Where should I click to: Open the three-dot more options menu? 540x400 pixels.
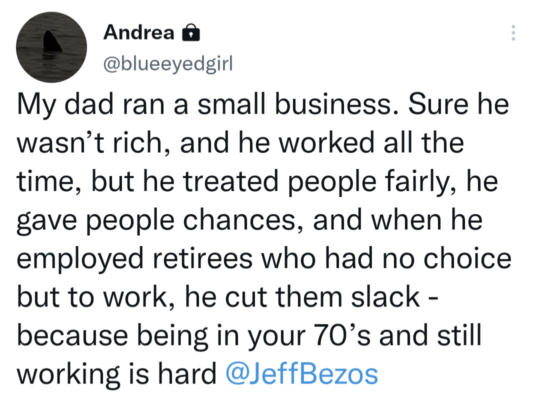513,33
